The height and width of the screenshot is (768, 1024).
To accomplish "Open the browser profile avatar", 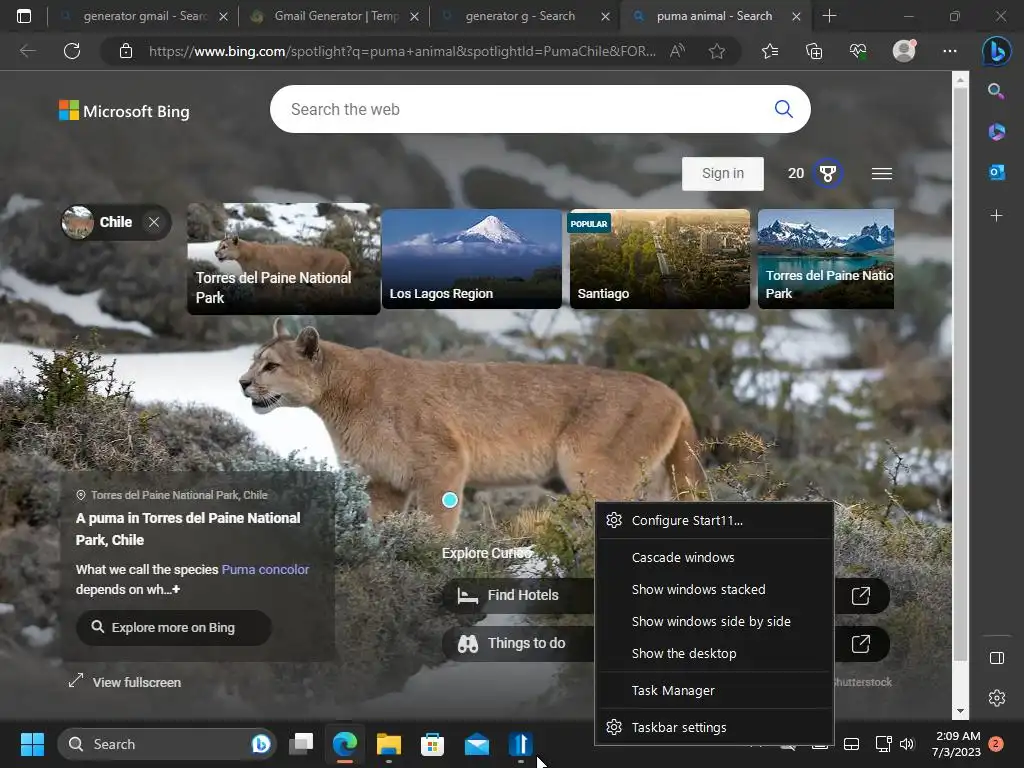I will pos(904,50).
